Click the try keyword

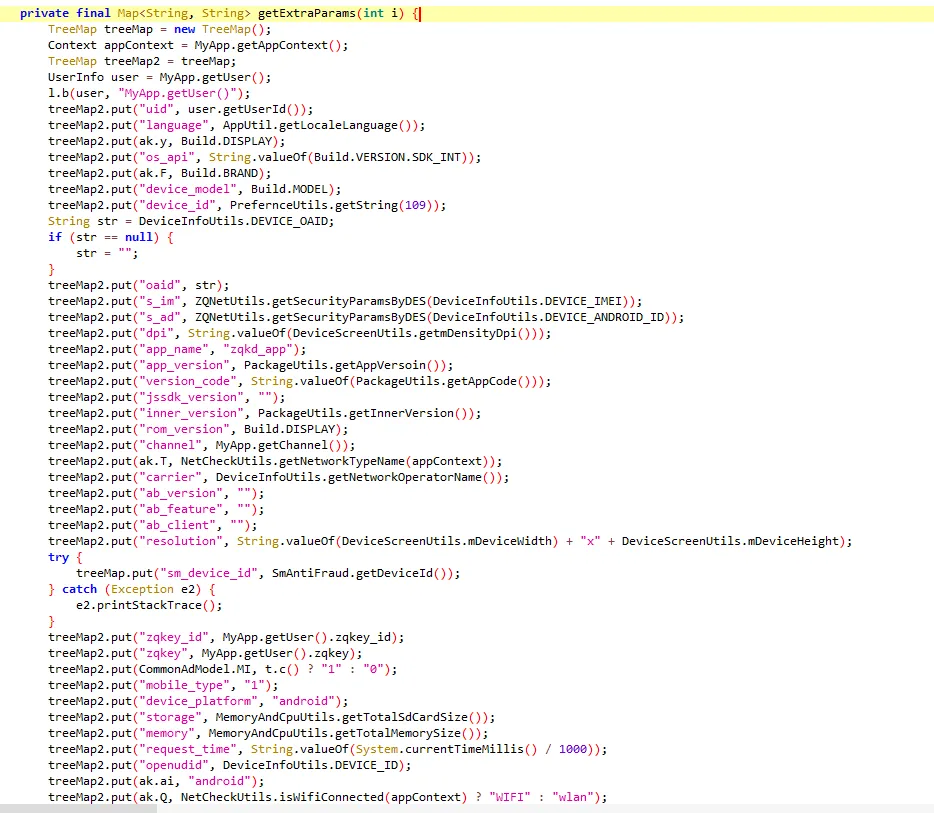pyautogui.click(x=58, y=557)
